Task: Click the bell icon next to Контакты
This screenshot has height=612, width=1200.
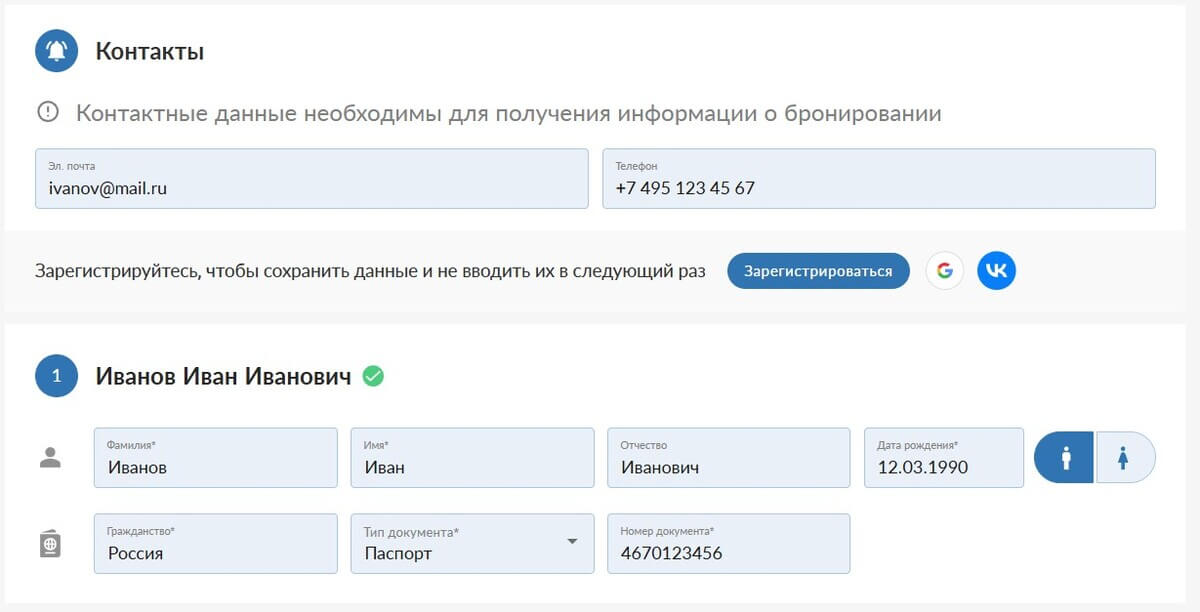Action: click(57, 51)
